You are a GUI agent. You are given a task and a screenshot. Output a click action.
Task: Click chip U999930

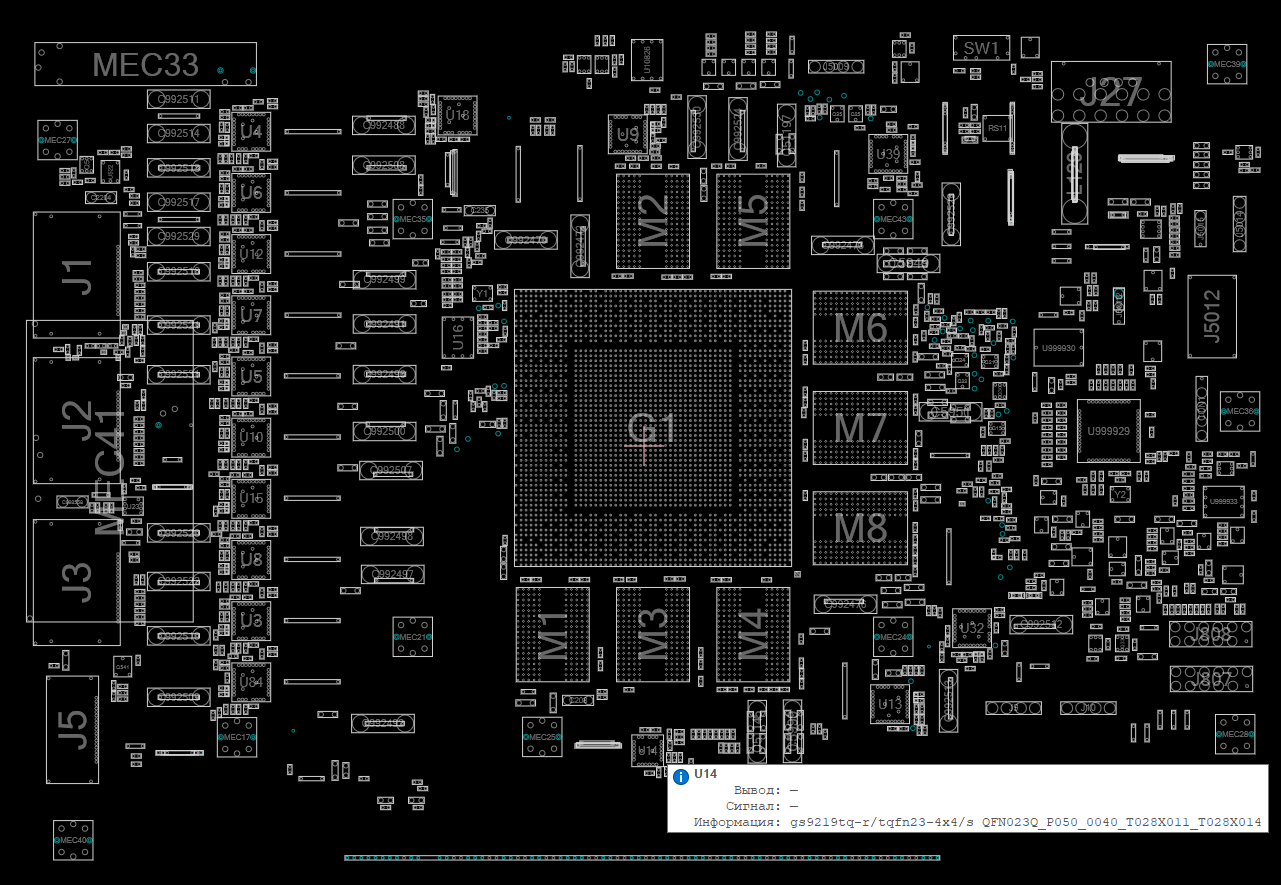[1058, 348]
